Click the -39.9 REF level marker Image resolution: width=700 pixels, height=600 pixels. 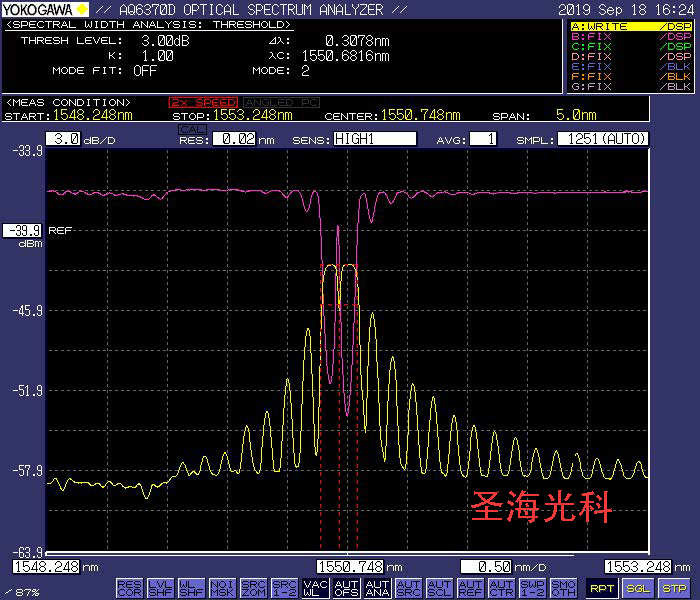[22, 230]
